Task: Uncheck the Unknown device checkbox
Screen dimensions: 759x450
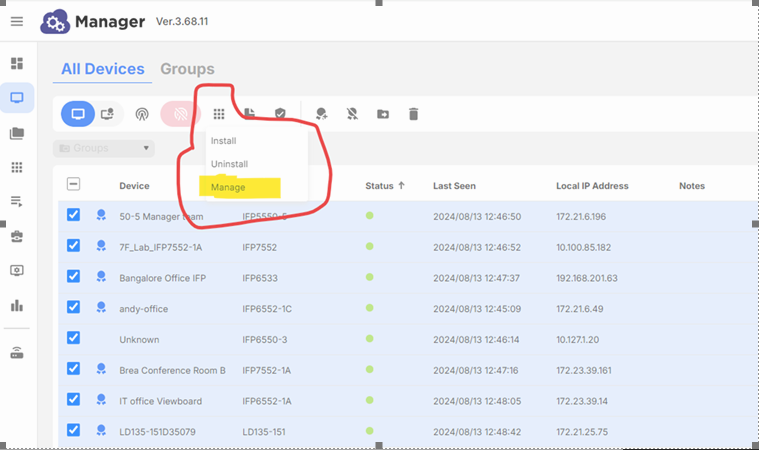Action: 74,338
